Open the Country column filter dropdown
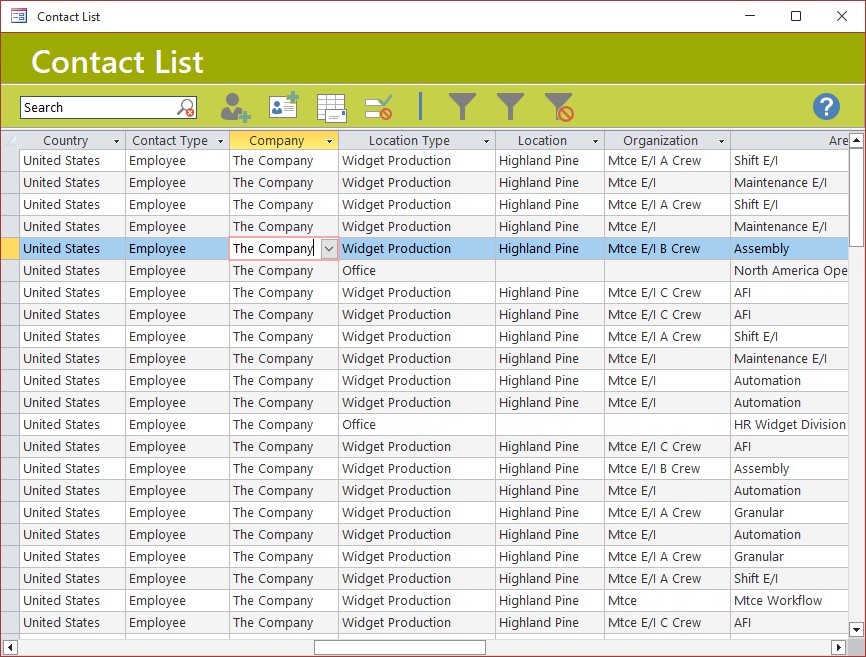Viewport: 866px width, 657px height. pos(117,141)
